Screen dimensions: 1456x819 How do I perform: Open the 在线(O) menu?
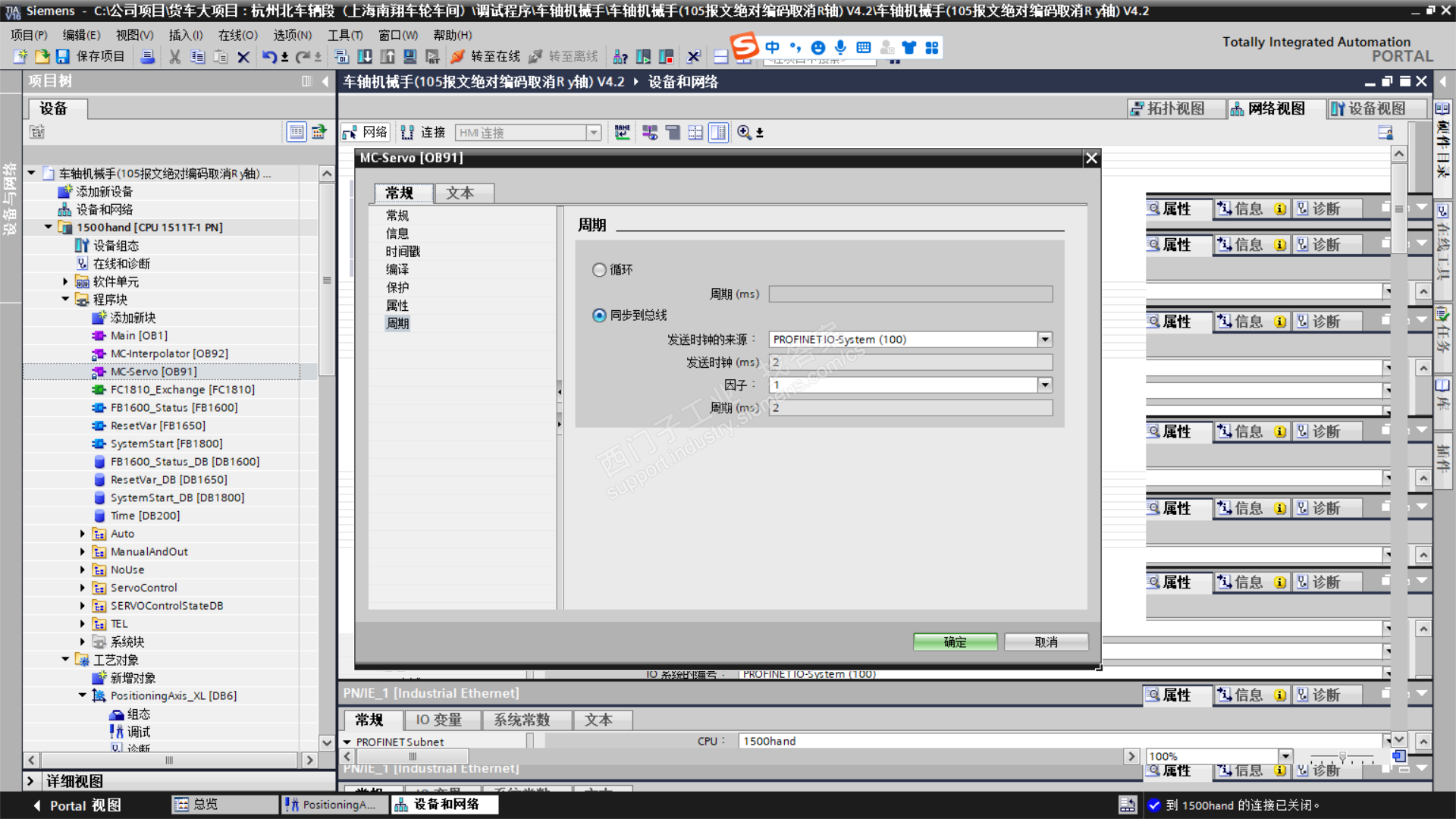click(237, 35)
